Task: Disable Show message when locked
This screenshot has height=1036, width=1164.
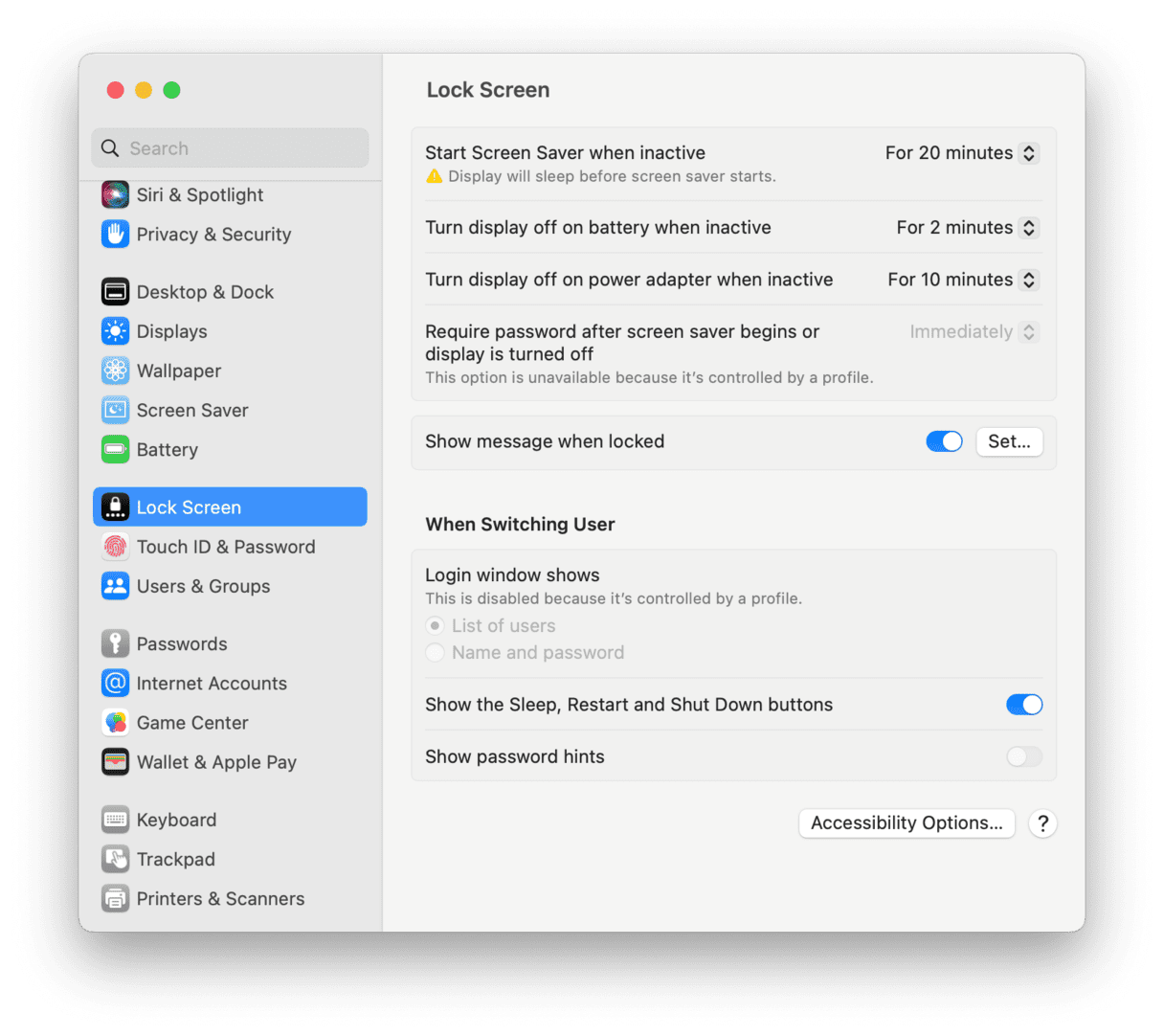Action: coord(944,441)
